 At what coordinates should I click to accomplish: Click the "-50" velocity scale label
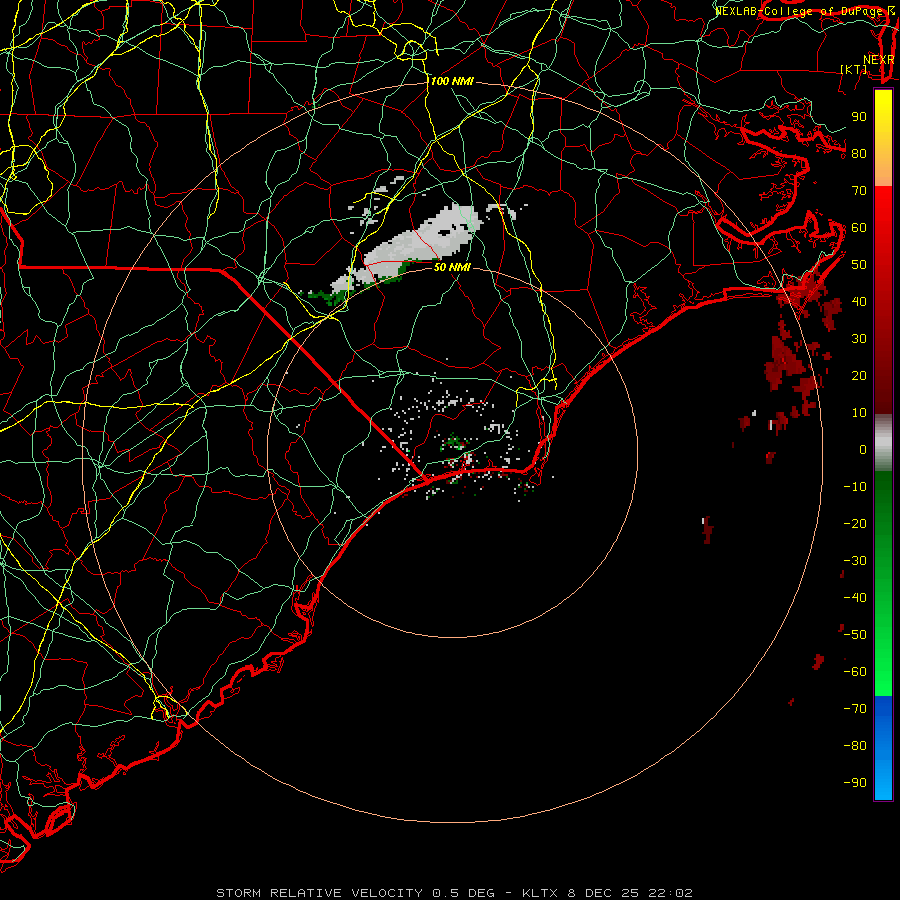(x=855, y=635)
